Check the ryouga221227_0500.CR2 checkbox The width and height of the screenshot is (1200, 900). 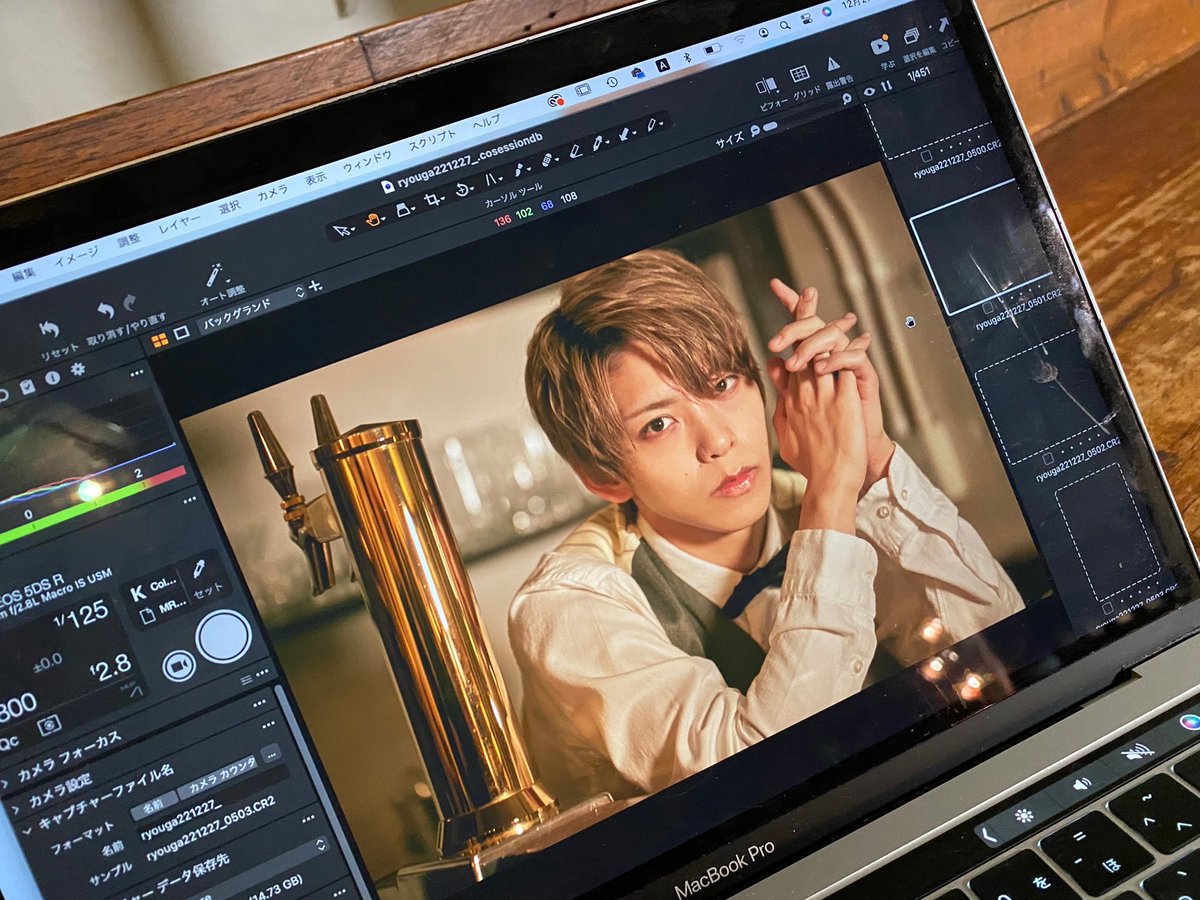point(925,156)
